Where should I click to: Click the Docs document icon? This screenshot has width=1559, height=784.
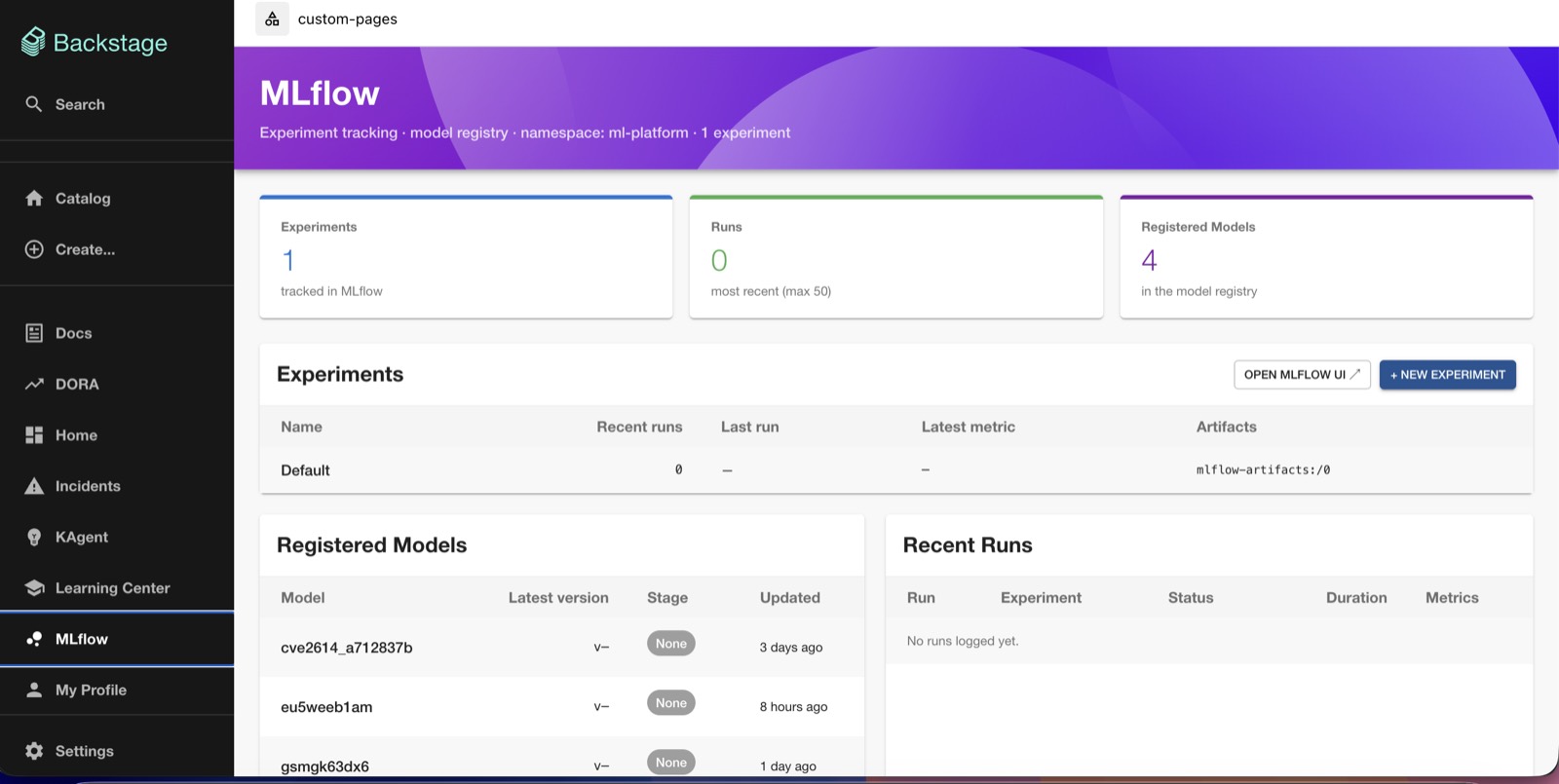click(x=34, y=333)
